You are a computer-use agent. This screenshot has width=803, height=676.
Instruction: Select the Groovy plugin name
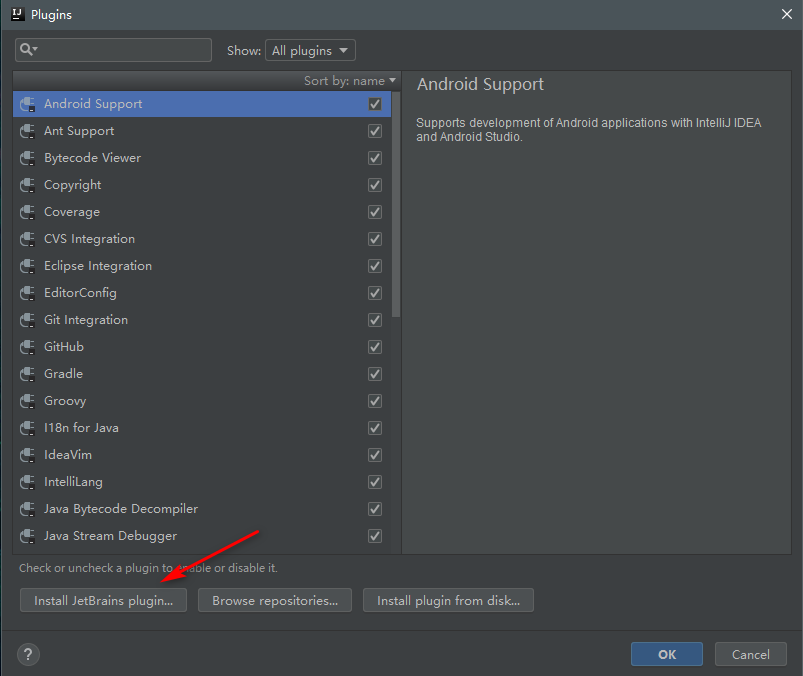tap(65, 402)
